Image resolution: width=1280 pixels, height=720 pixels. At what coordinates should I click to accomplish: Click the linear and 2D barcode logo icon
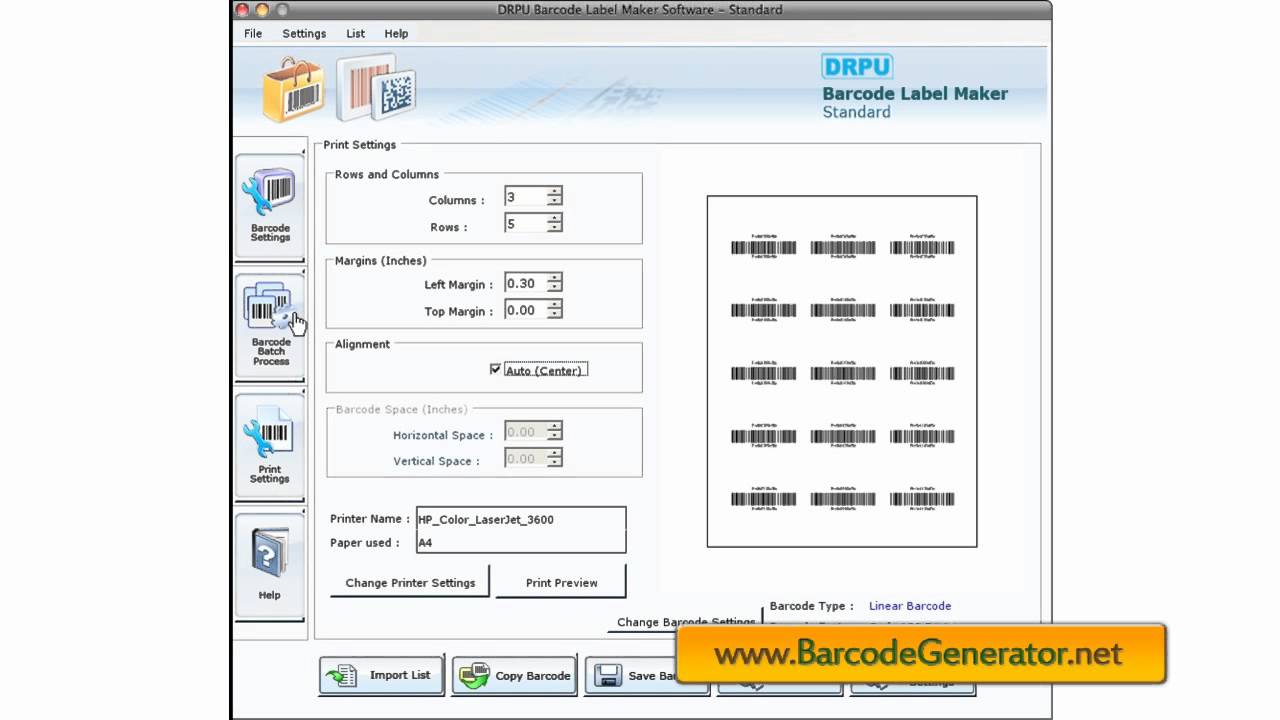coord(376,89)
